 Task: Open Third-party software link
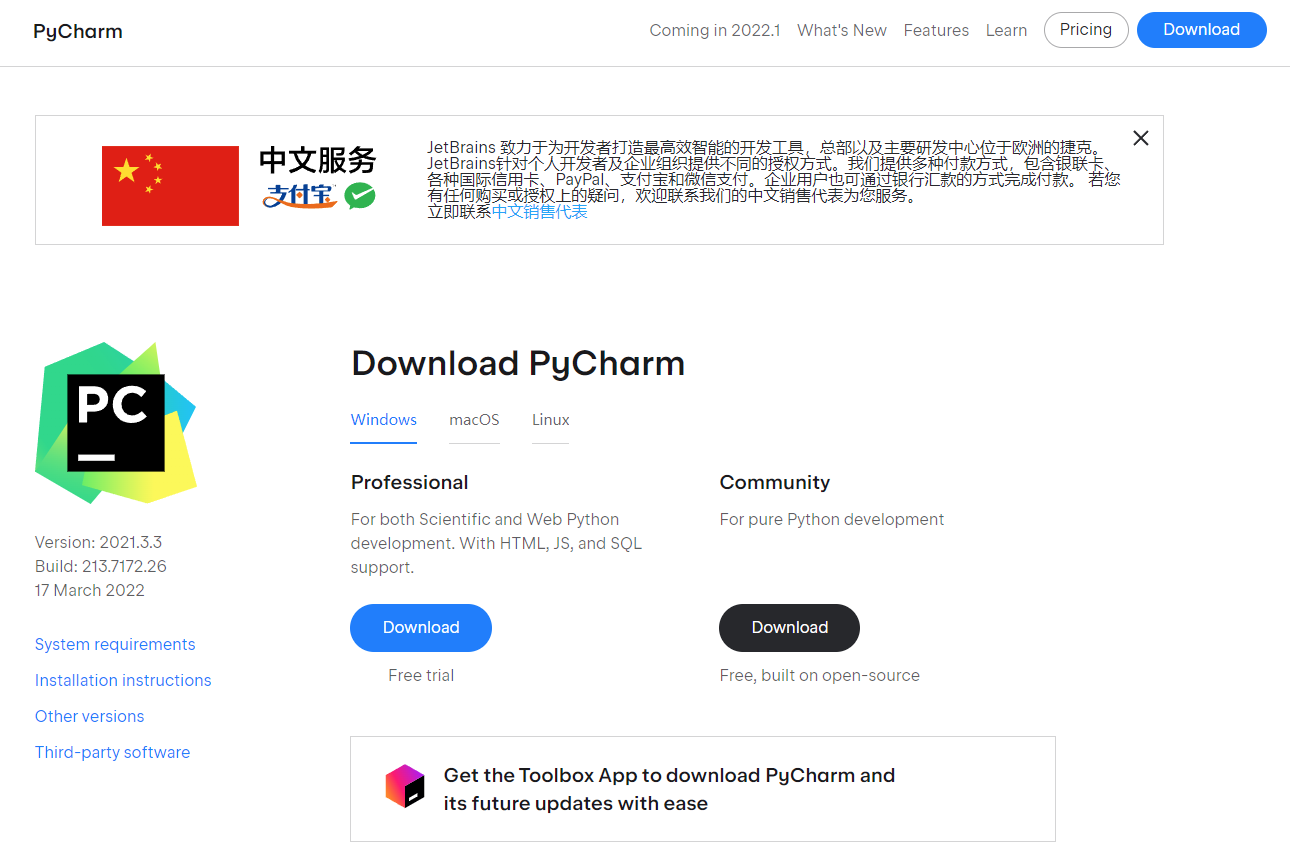pyautogui.click(x=112, y=753)
